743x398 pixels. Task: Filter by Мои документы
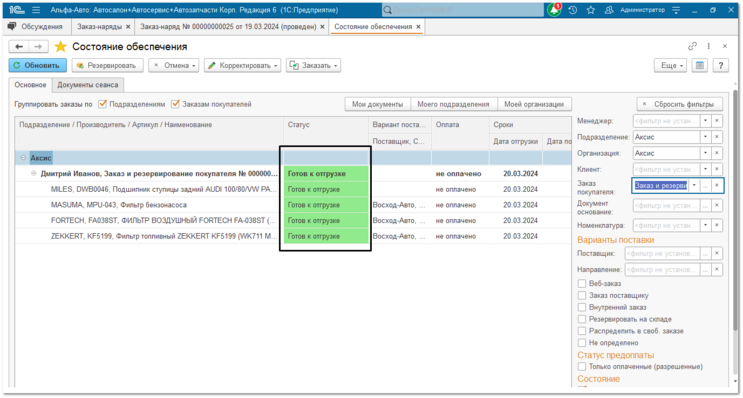pyautogui.click(x=378, y=104)
